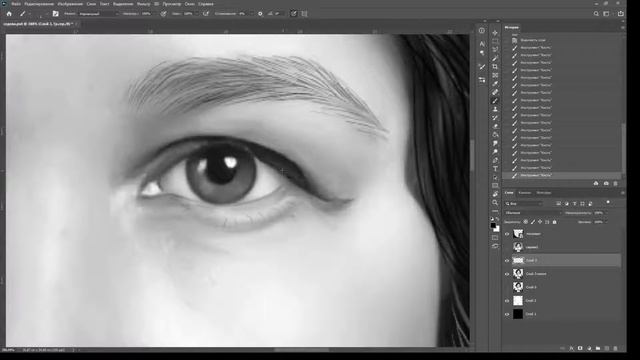Select the Hand tool

(495, 194)
